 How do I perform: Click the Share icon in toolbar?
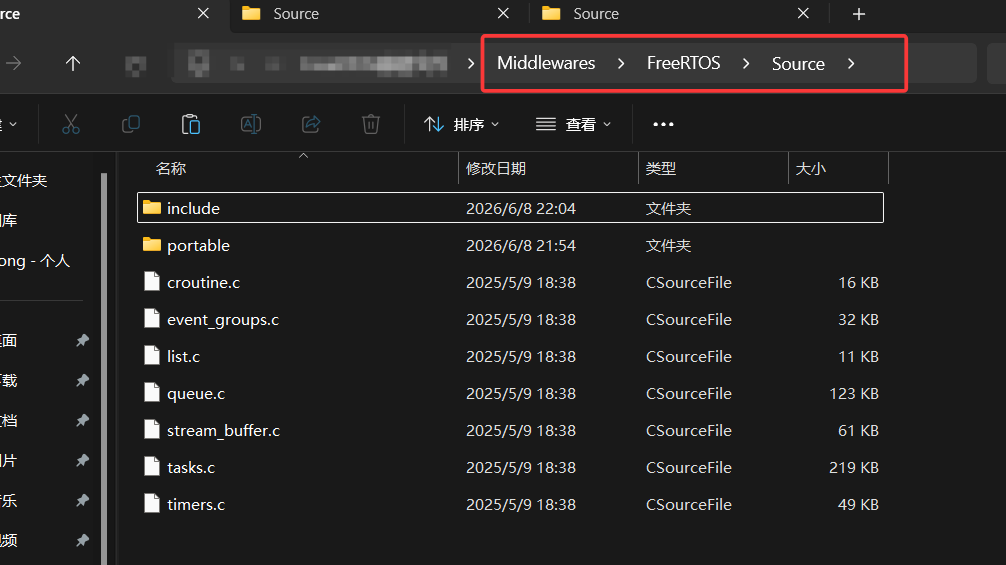point(311,124)
